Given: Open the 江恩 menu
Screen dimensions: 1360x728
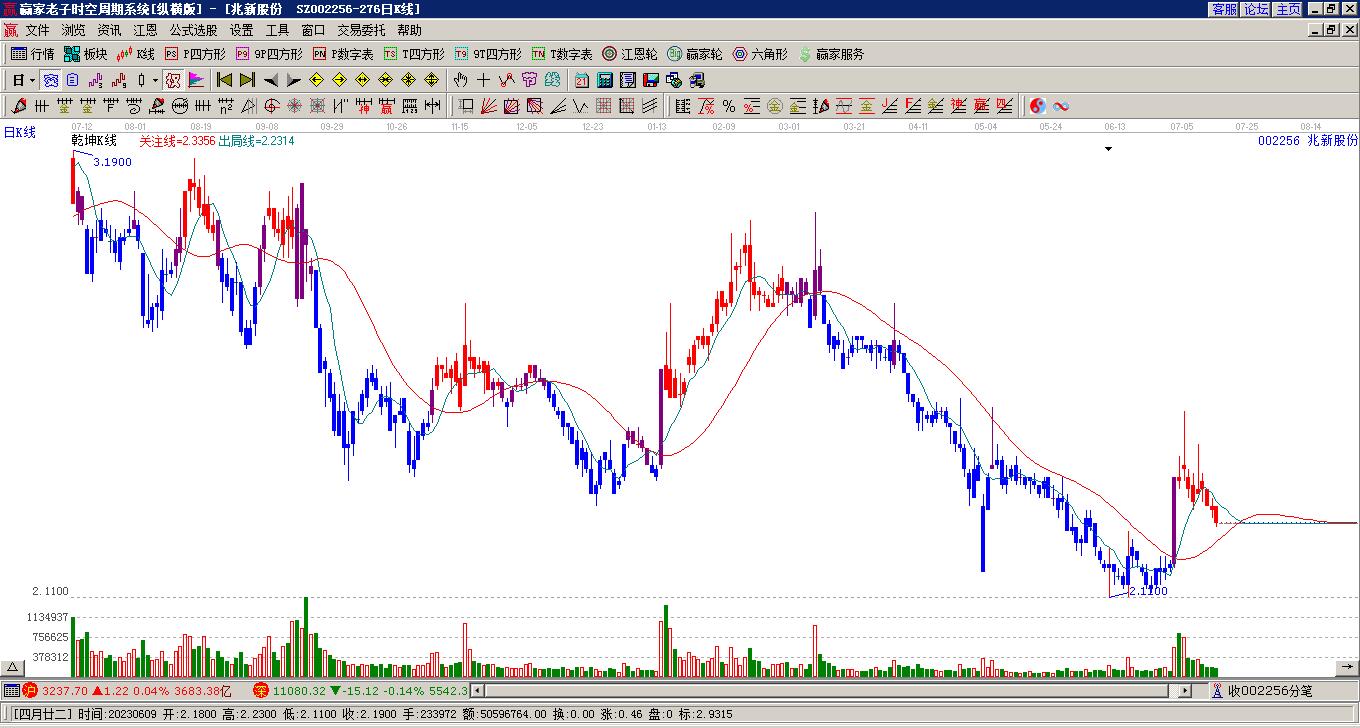Looking at the screenshot, I should 145,31.
